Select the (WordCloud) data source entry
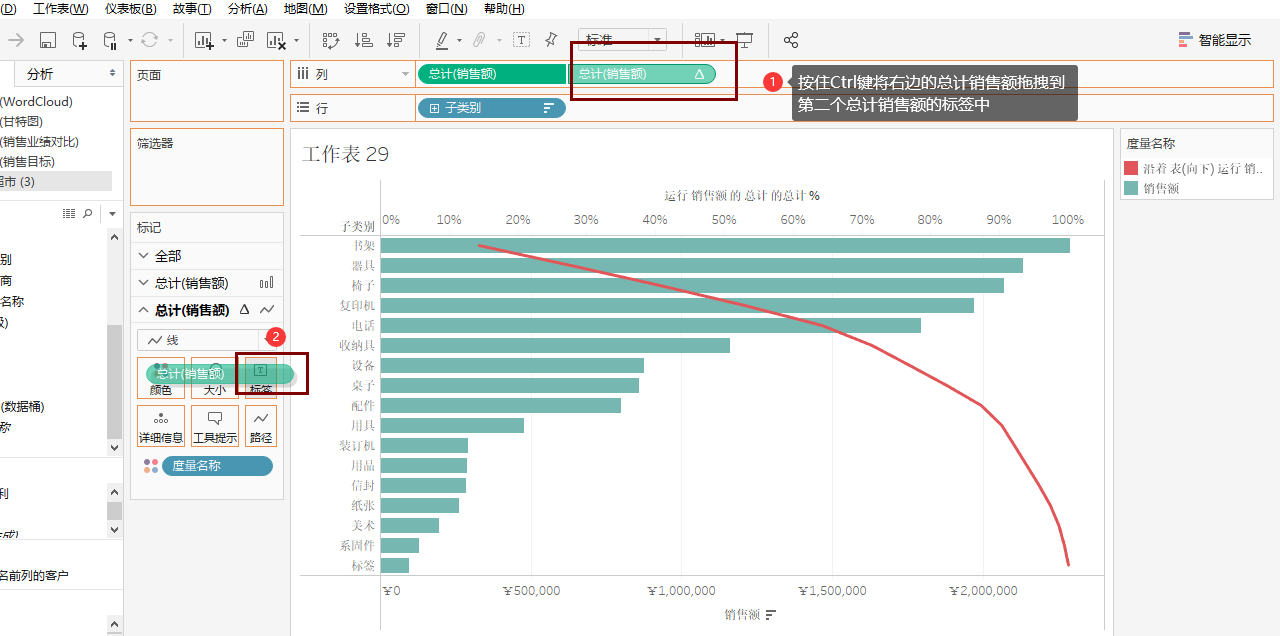Image resolution: width=1280 pixels, height=636 pixels. click(x=37, y=102)
